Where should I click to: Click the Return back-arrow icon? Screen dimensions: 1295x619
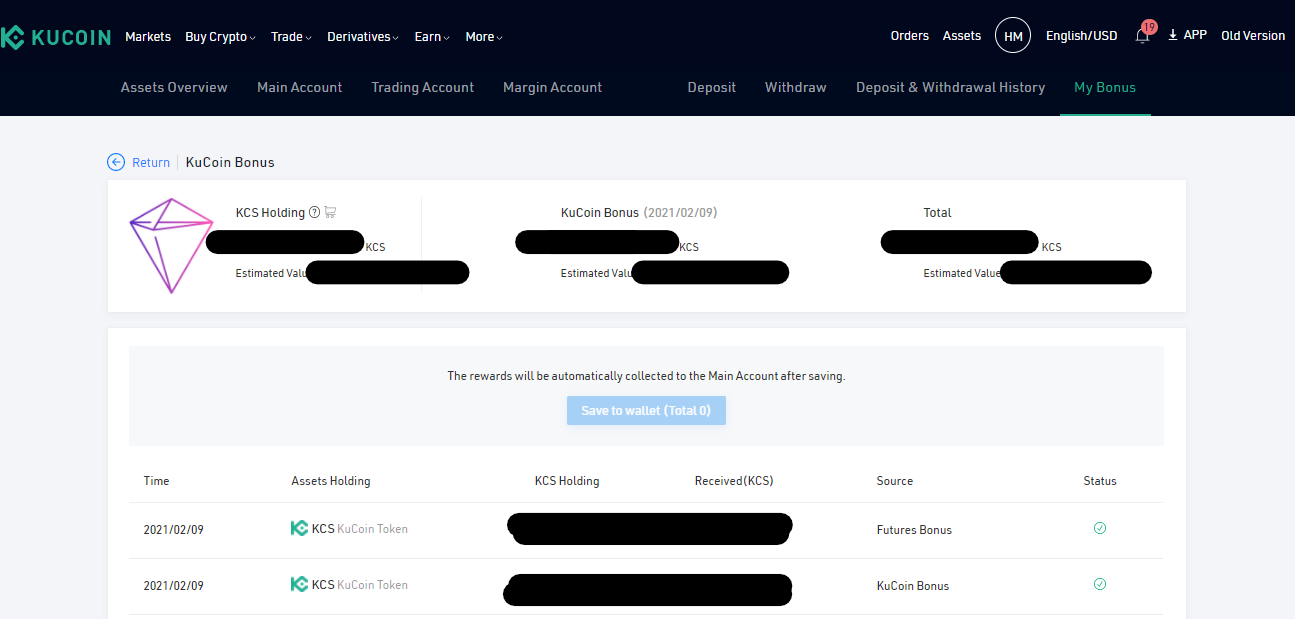coord(117,162)
